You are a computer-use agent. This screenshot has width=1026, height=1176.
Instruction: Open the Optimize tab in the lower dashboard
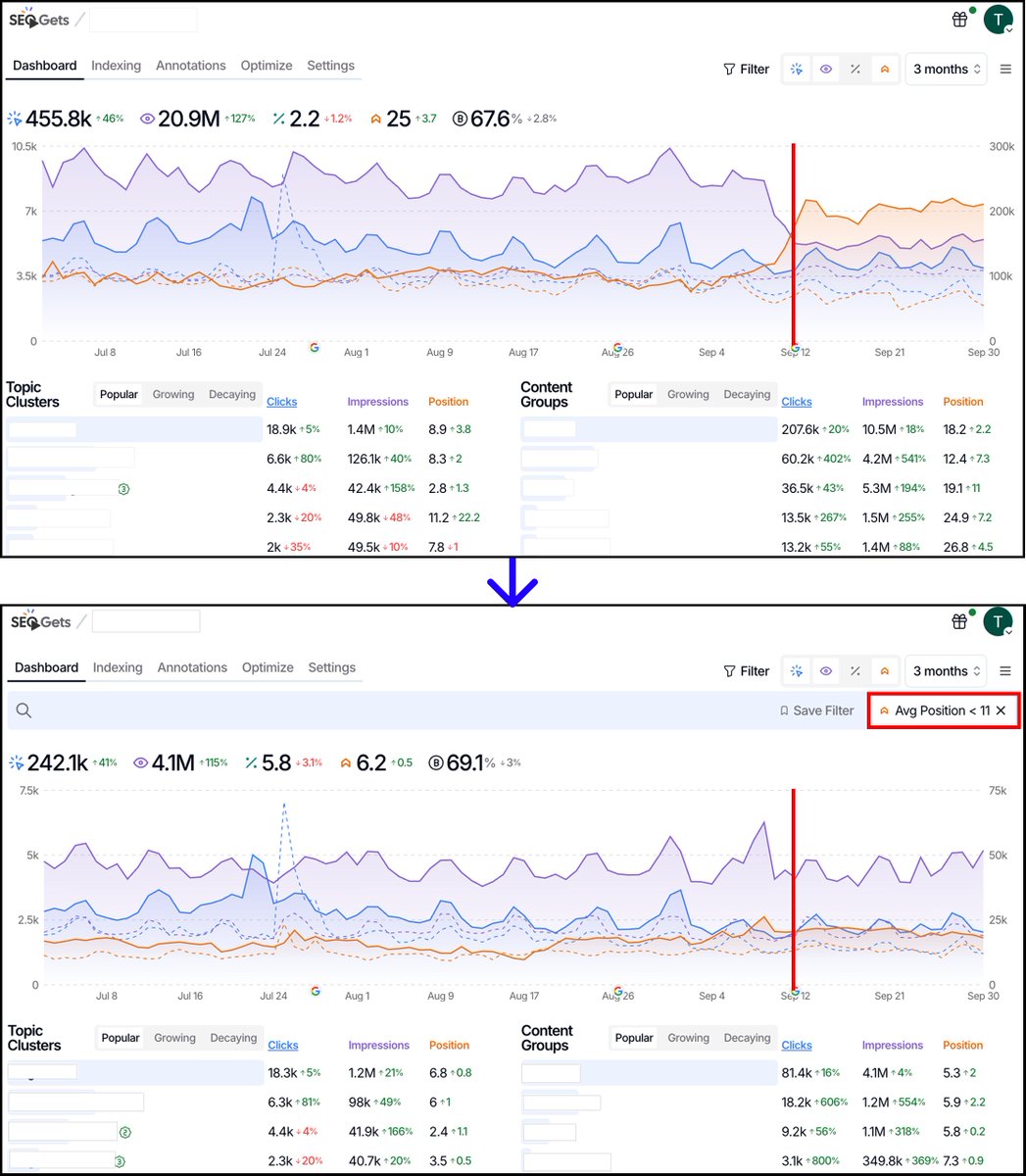[x=268, y=667]
